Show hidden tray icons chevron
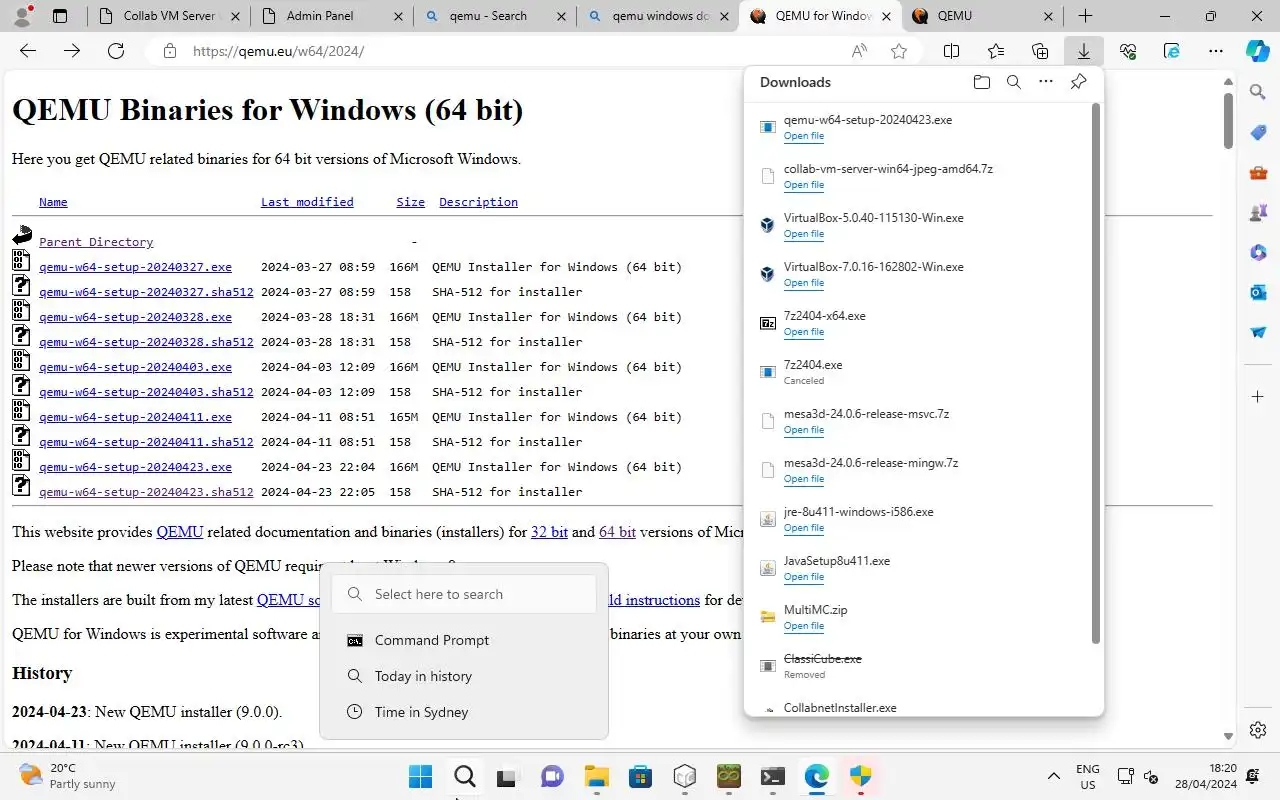1280x800 pixels. click(1053, 776)
